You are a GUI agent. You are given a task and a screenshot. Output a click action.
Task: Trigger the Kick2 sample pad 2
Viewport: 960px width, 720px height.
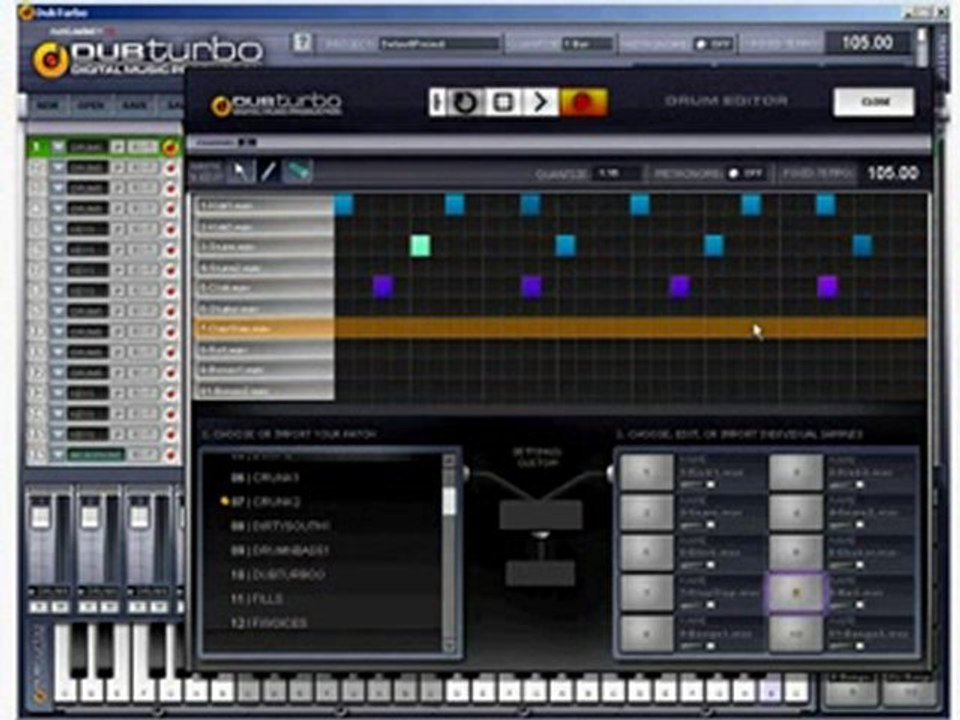[795, 473]
